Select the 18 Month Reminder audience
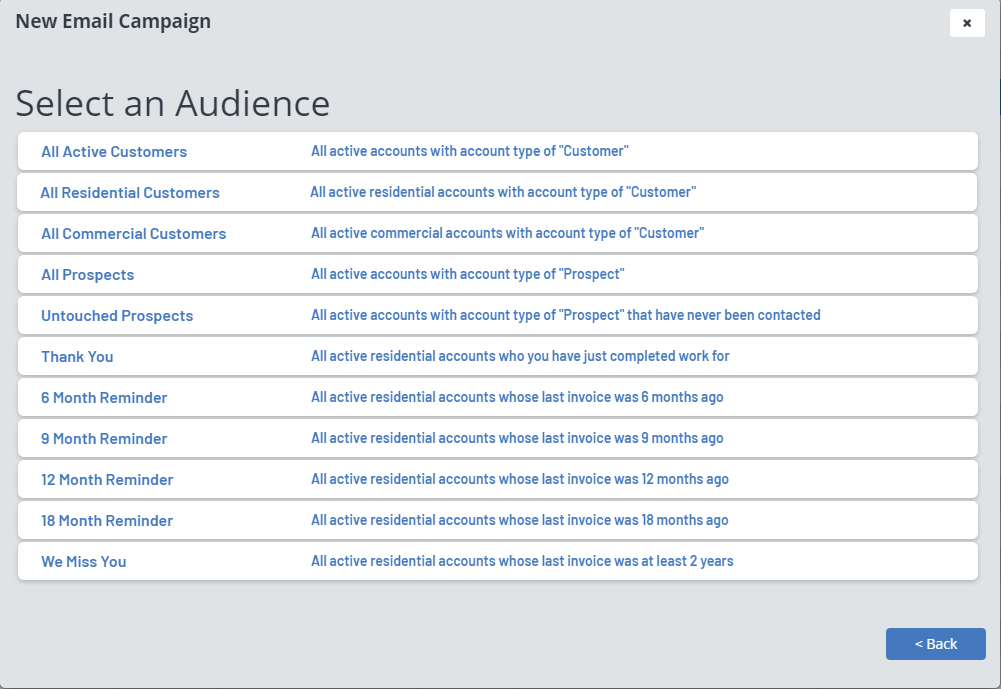The width and height of the screenshot is (1001, 689). click(x=107, y=521)
